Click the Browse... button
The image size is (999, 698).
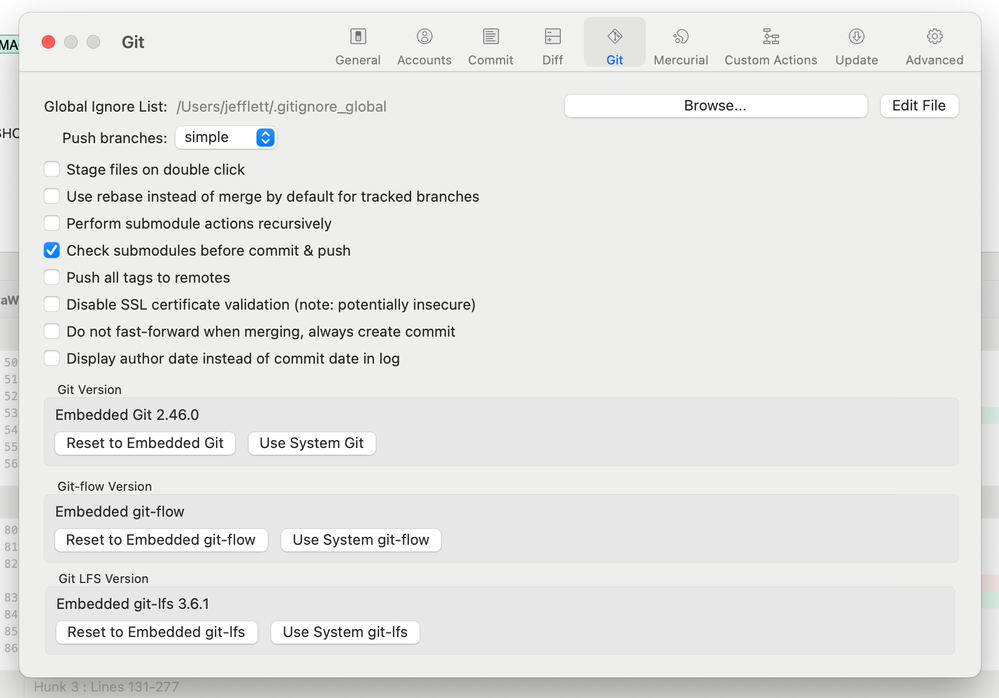pyautogui.click(x=715, y=106)
